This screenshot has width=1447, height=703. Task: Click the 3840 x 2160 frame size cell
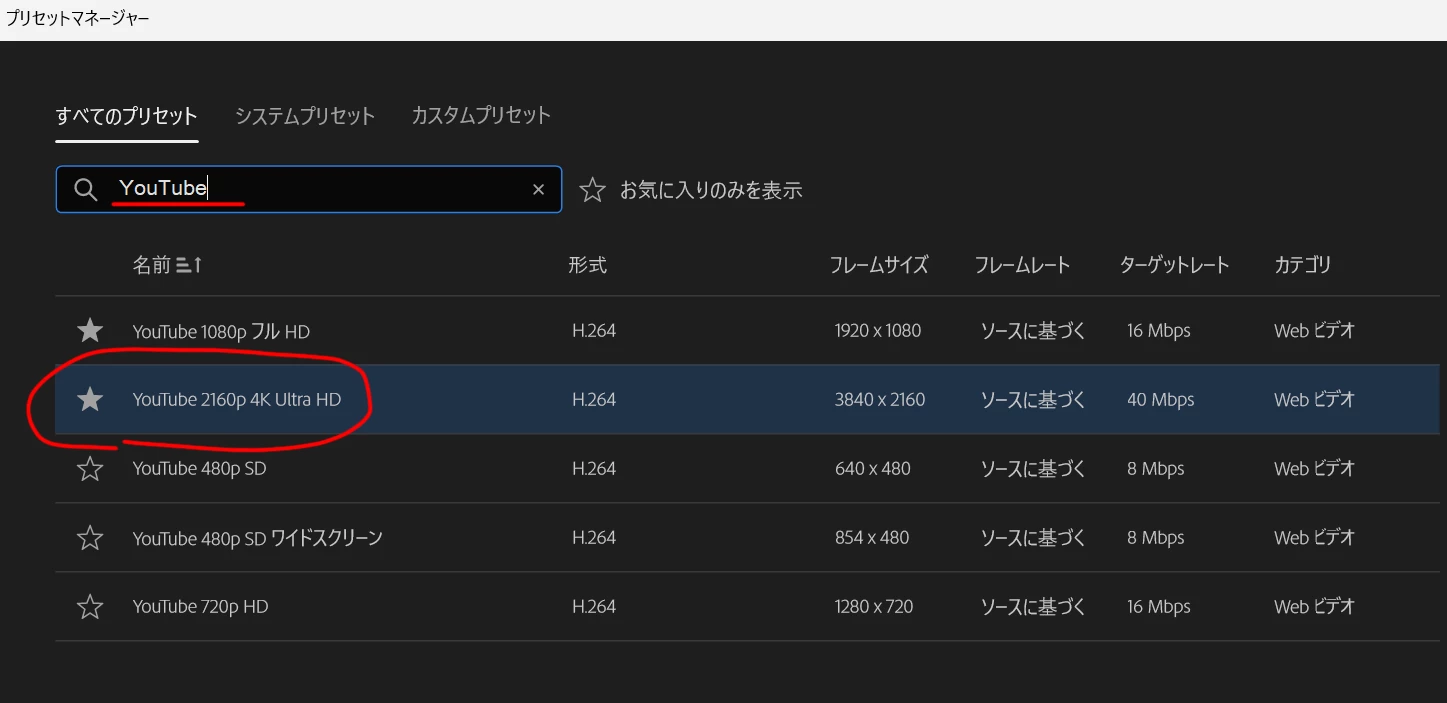(x=880, y=399)
